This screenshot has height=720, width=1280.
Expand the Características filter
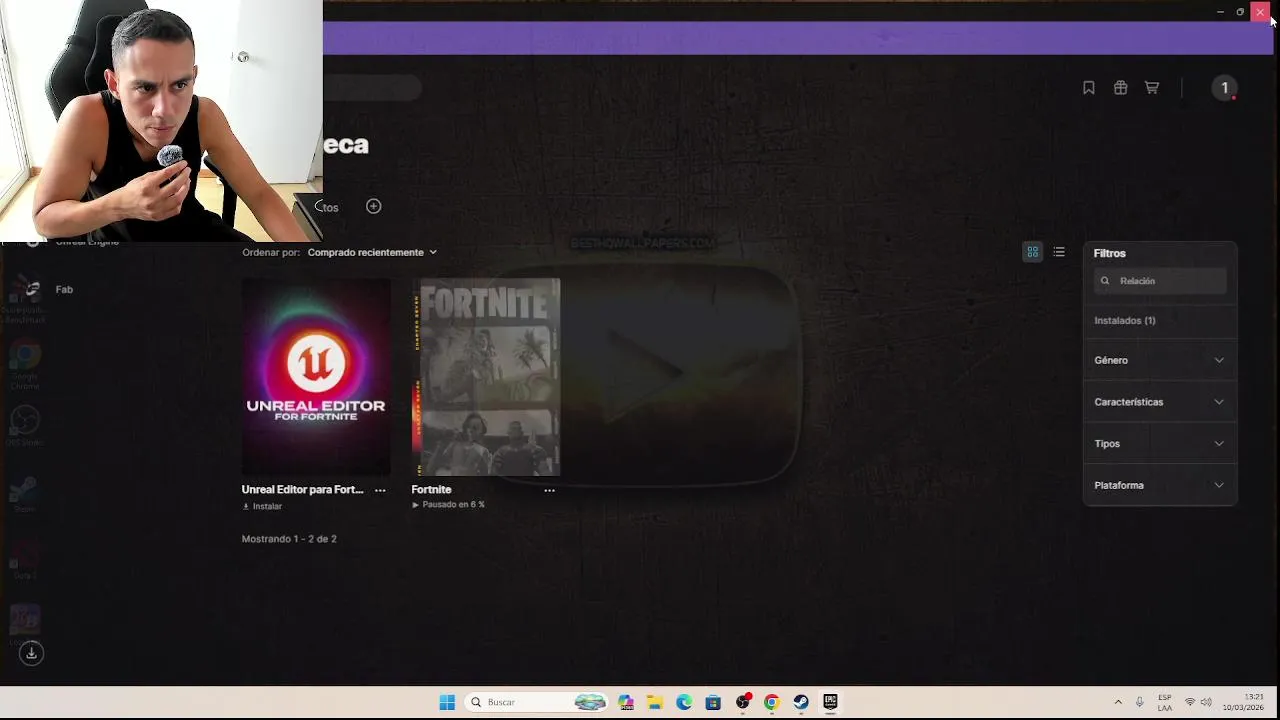1160,402
